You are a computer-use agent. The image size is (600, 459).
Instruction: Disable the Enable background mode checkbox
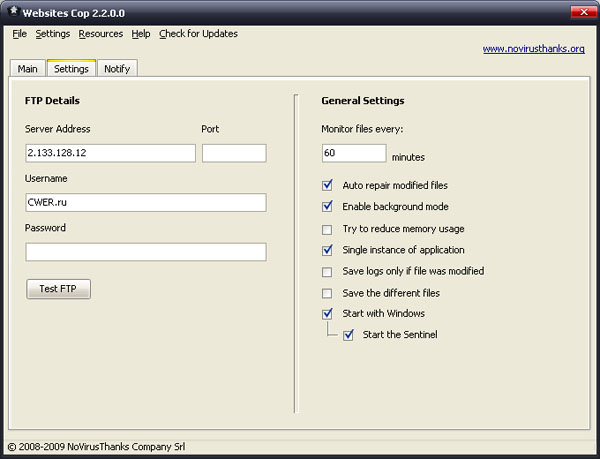click(x=327, y=207)
